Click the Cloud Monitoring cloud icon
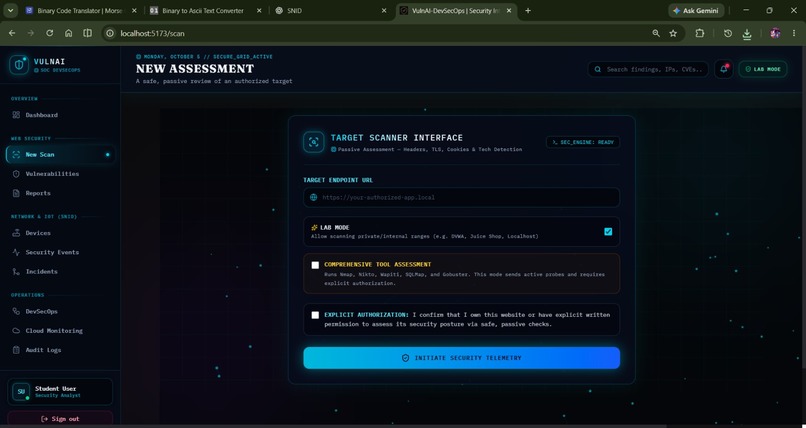Image resolution: width=806 pixels, height=428 pixels. coord(16,331)
